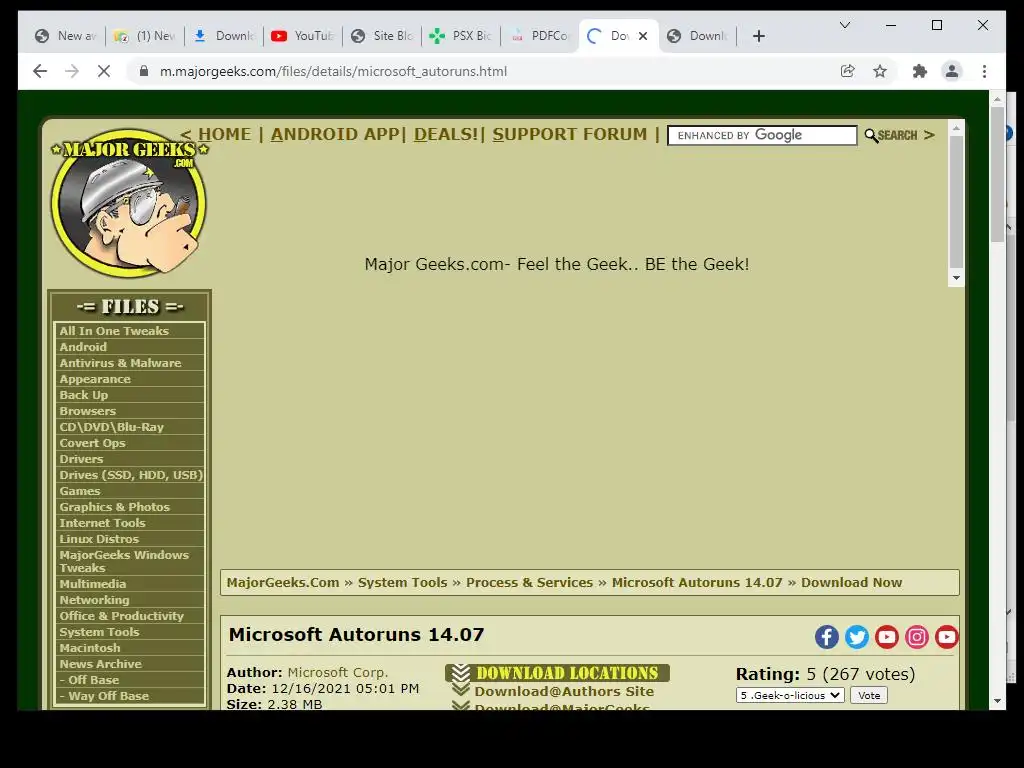Click the search magnifier icon
Viewport: 1024px width, 768px height.
[871, 135]
